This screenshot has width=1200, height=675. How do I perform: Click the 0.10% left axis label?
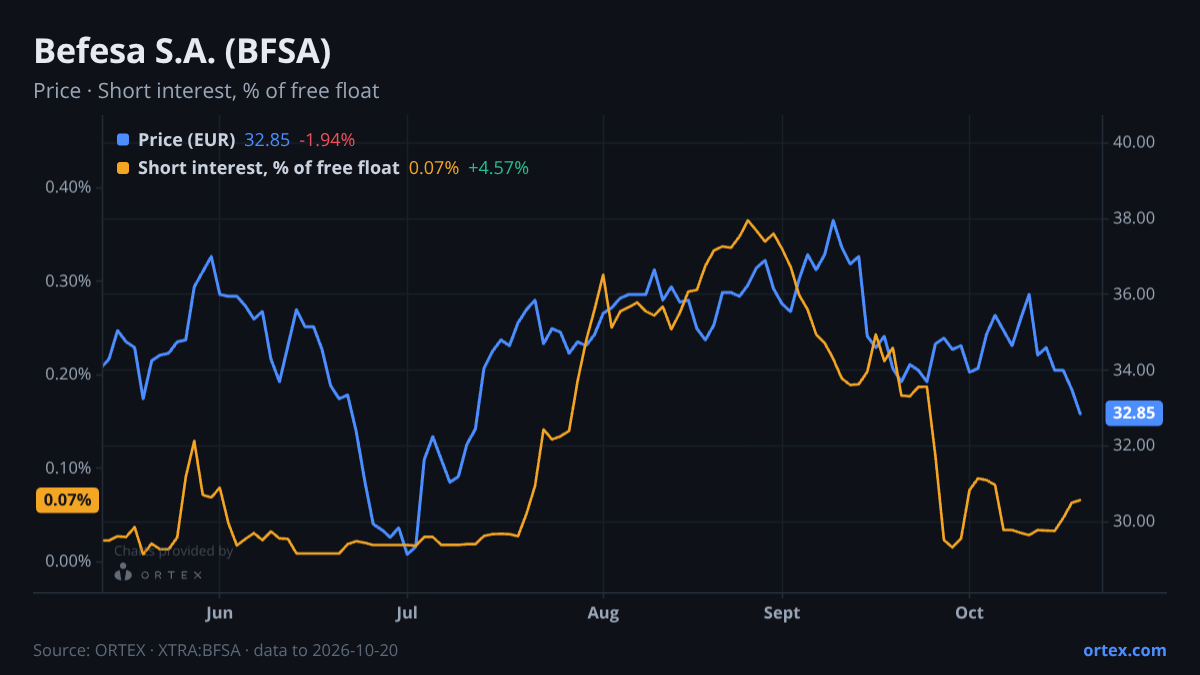click(x=68, y=468)
